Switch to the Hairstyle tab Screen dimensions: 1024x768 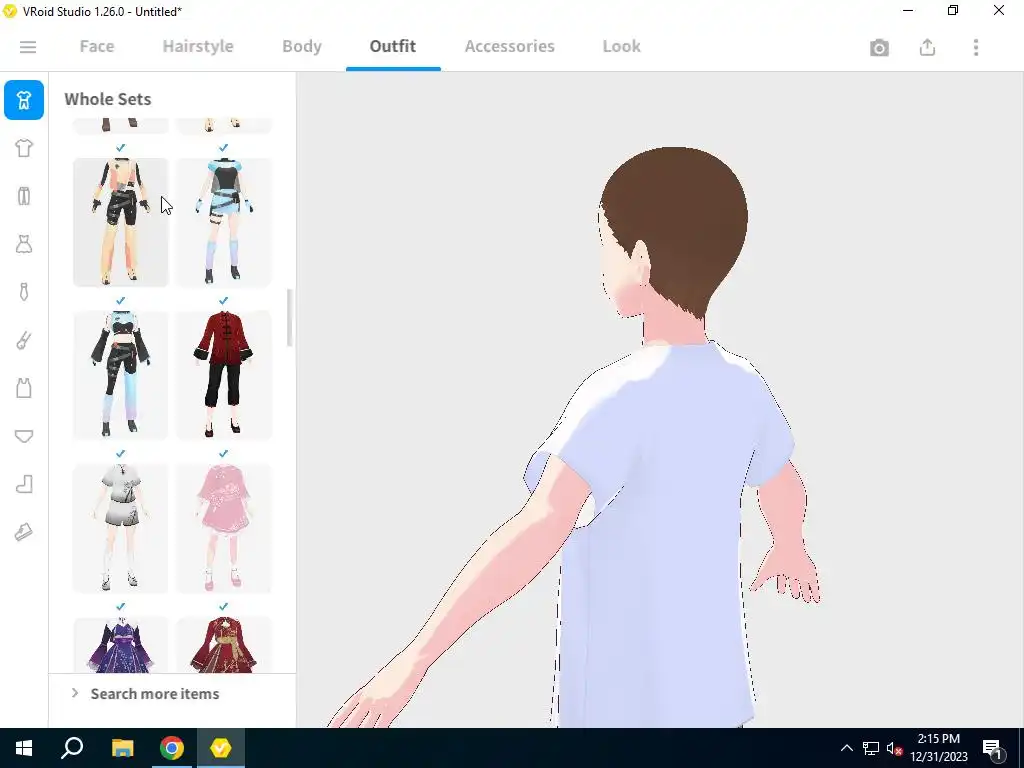(x=198, y=46)
